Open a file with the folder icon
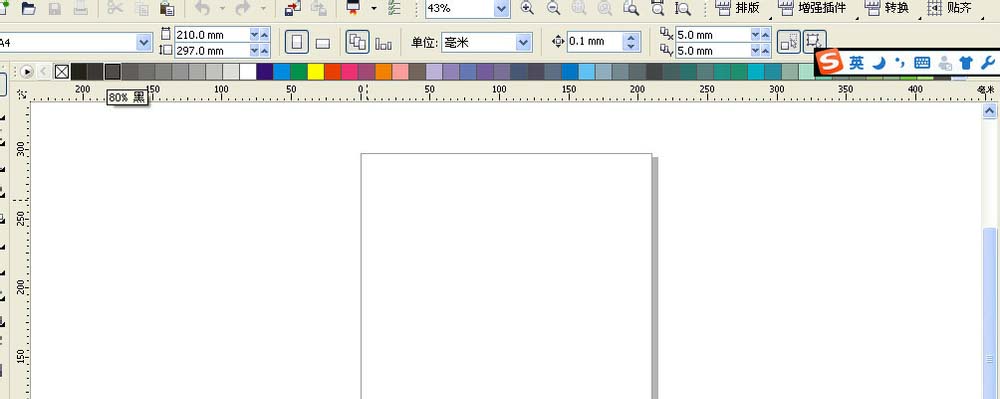 coord(28,8)
